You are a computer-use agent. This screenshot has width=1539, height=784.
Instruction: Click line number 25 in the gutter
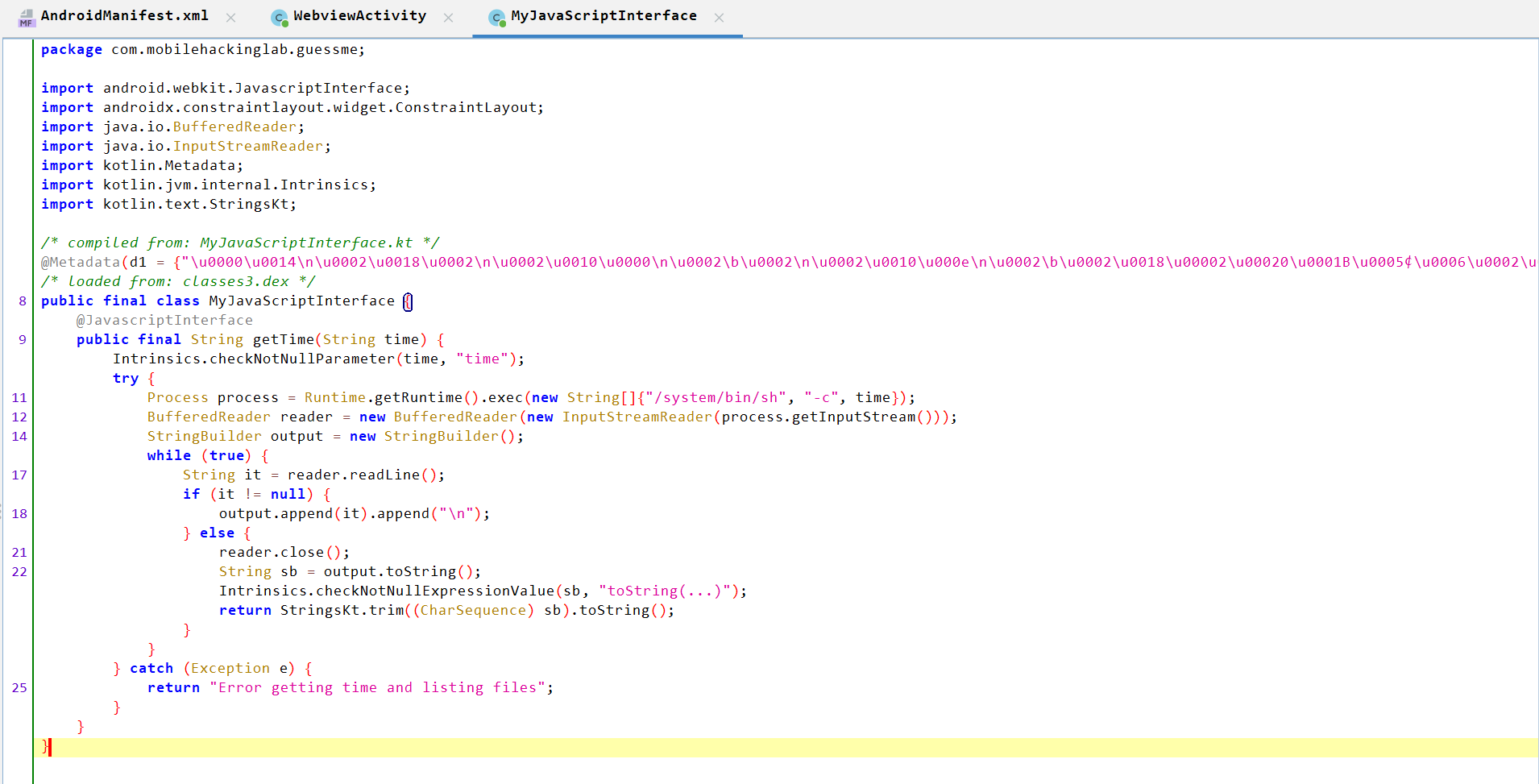click(x=19, y=687)
